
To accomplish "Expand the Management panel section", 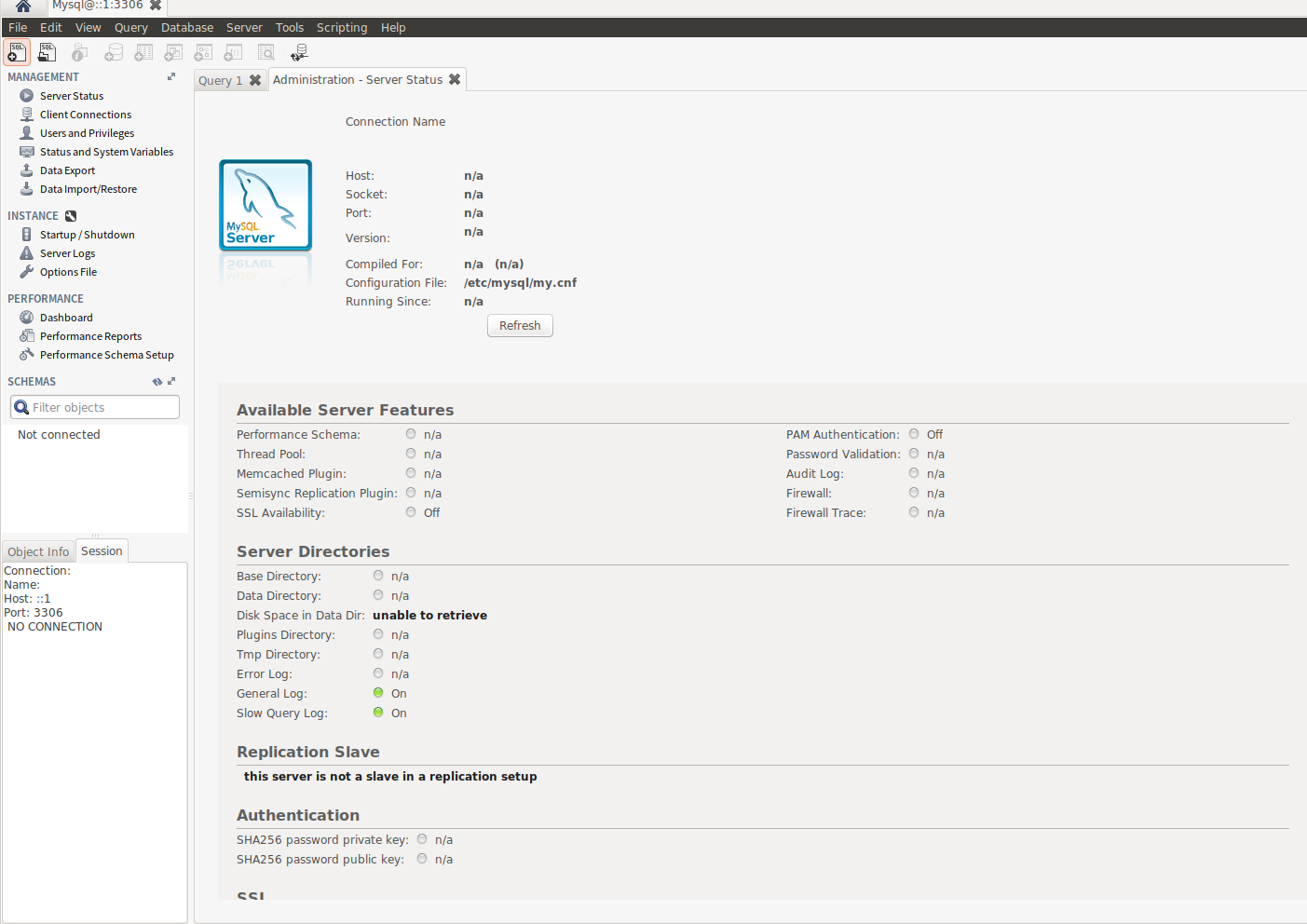I will point(171,77).
